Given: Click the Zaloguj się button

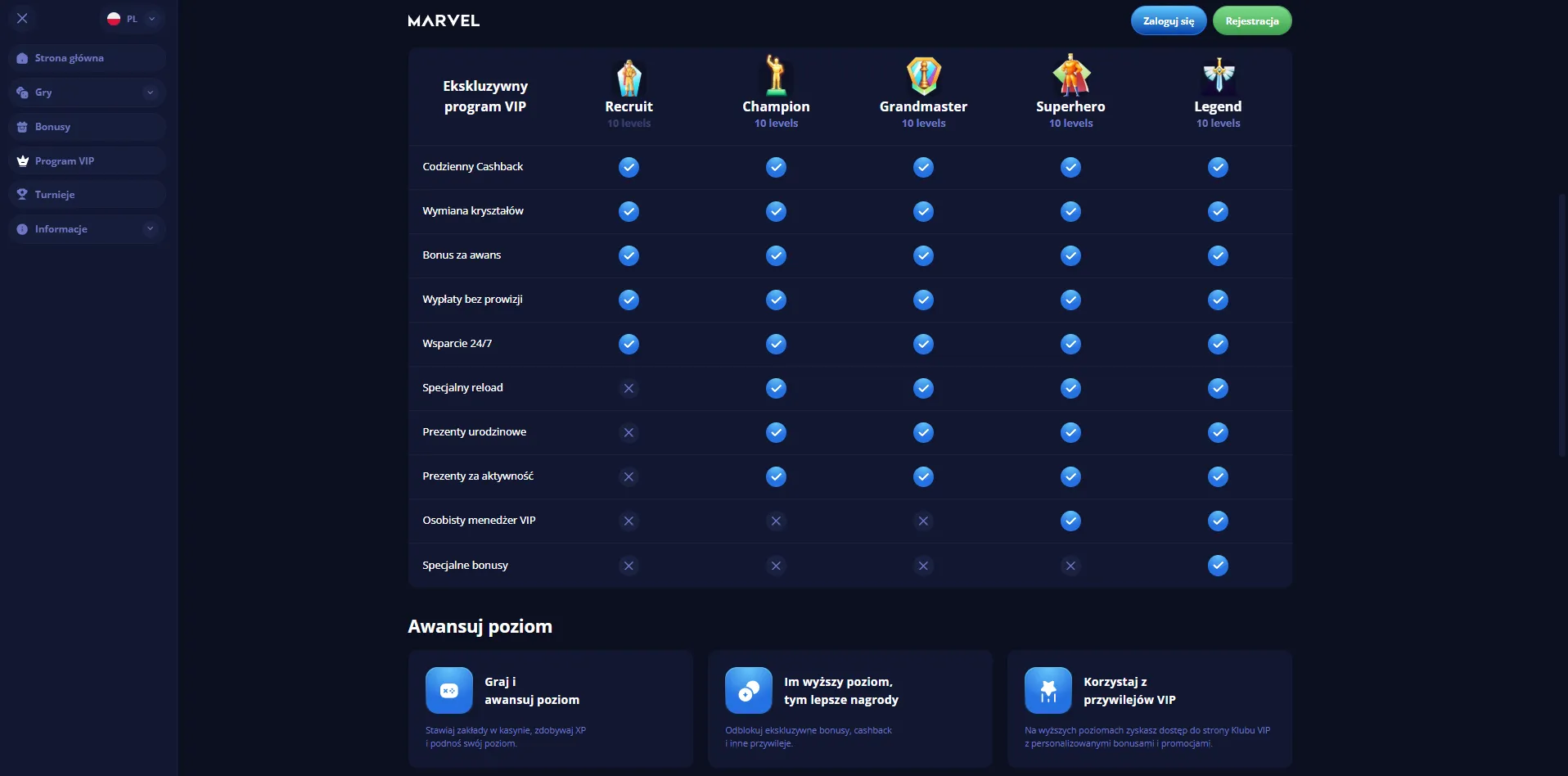Looking at the screenshot, I should [1169, 21].
